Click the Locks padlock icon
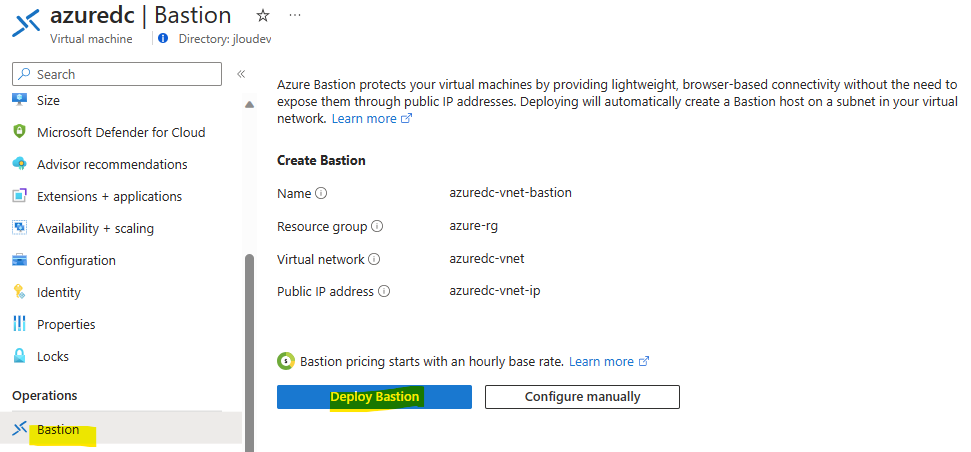971x452 pixels. click(20, 356)
